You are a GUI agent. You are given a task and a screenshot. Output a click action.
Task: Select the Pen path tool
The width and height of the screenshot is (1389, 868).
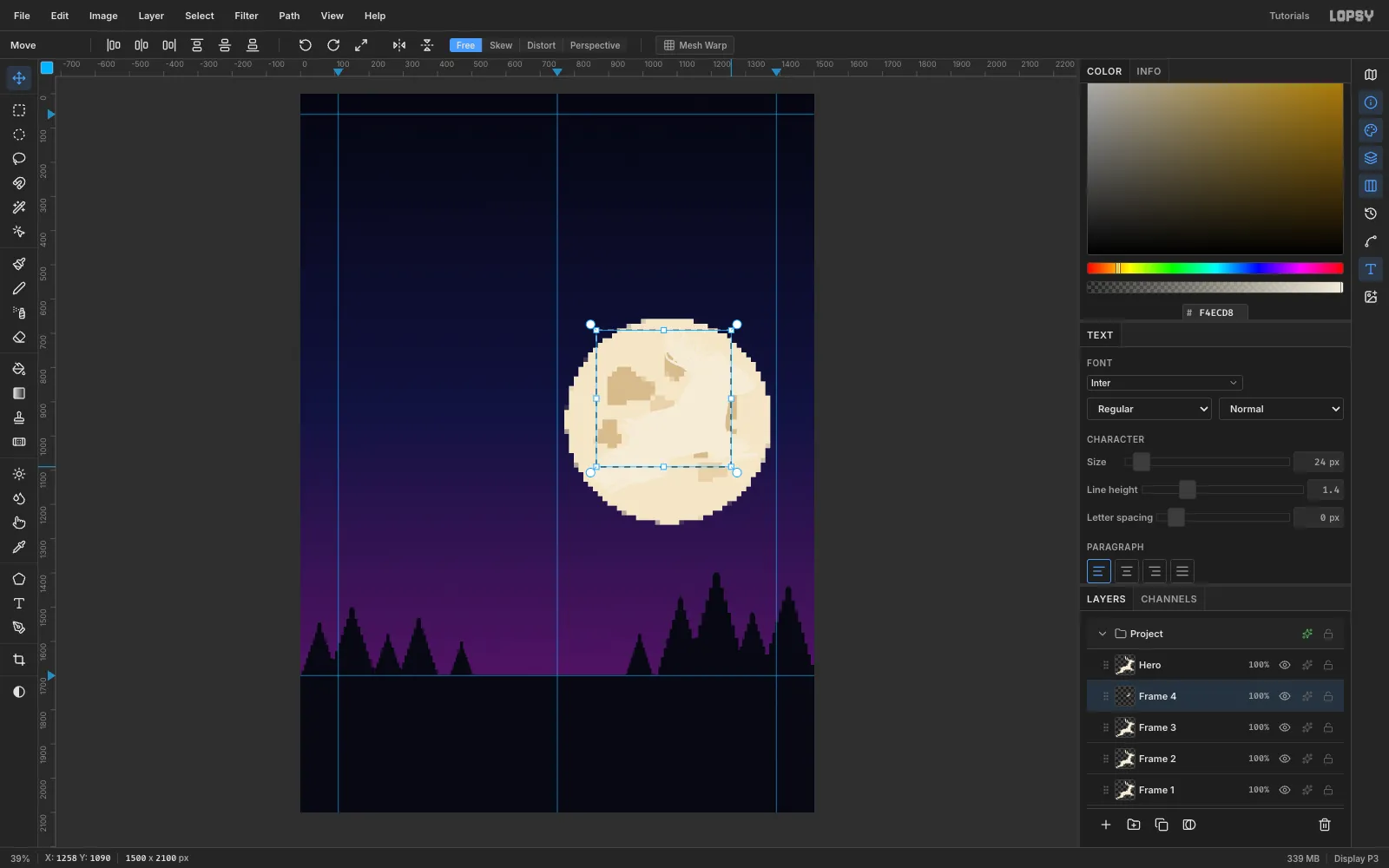point(18,628)
